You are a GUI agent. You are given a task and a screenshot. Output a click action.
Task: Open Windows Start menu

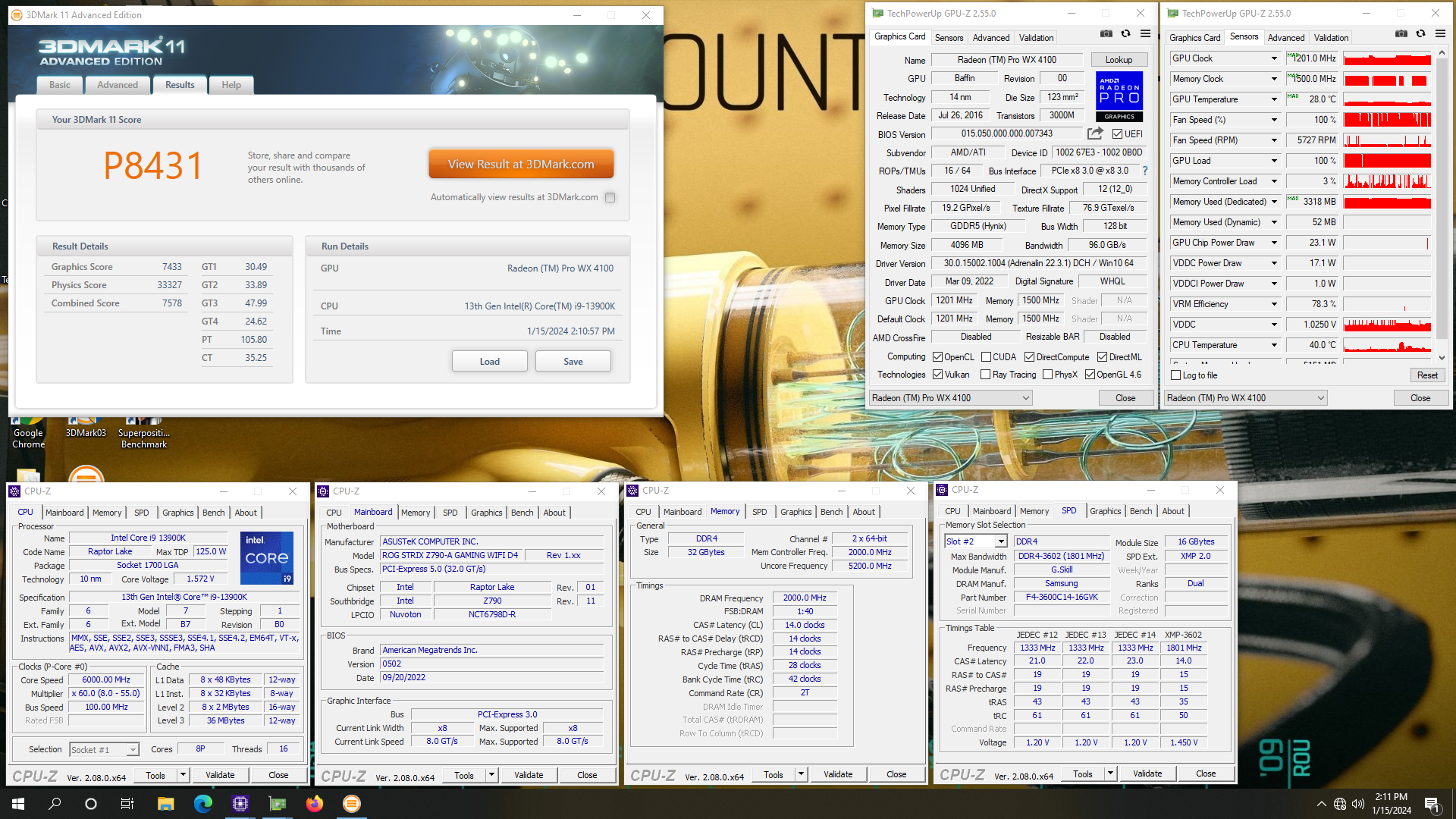pos(18,804)
